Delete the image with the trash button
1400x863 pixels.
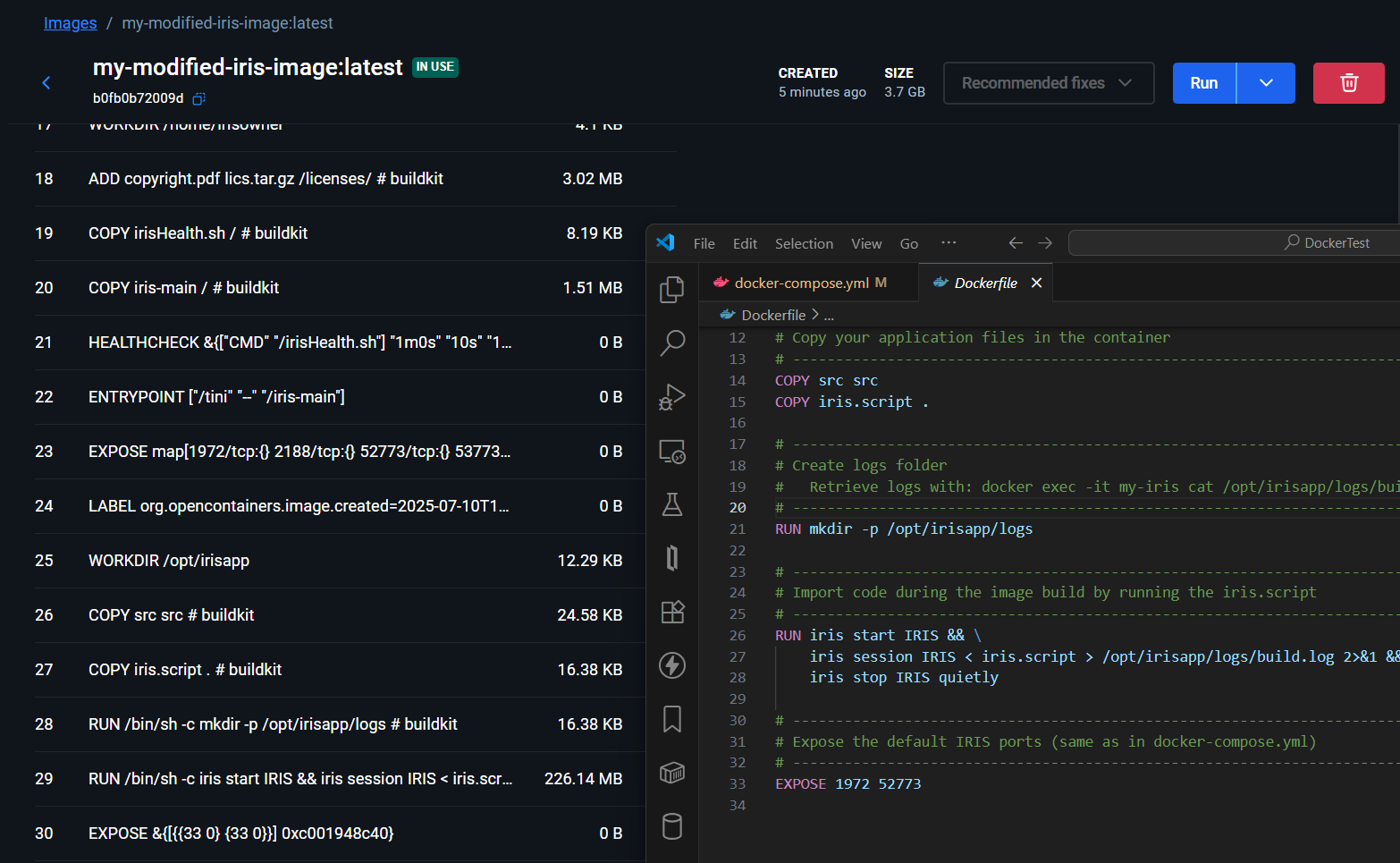pyautogui.click(x=1348, y=83)
